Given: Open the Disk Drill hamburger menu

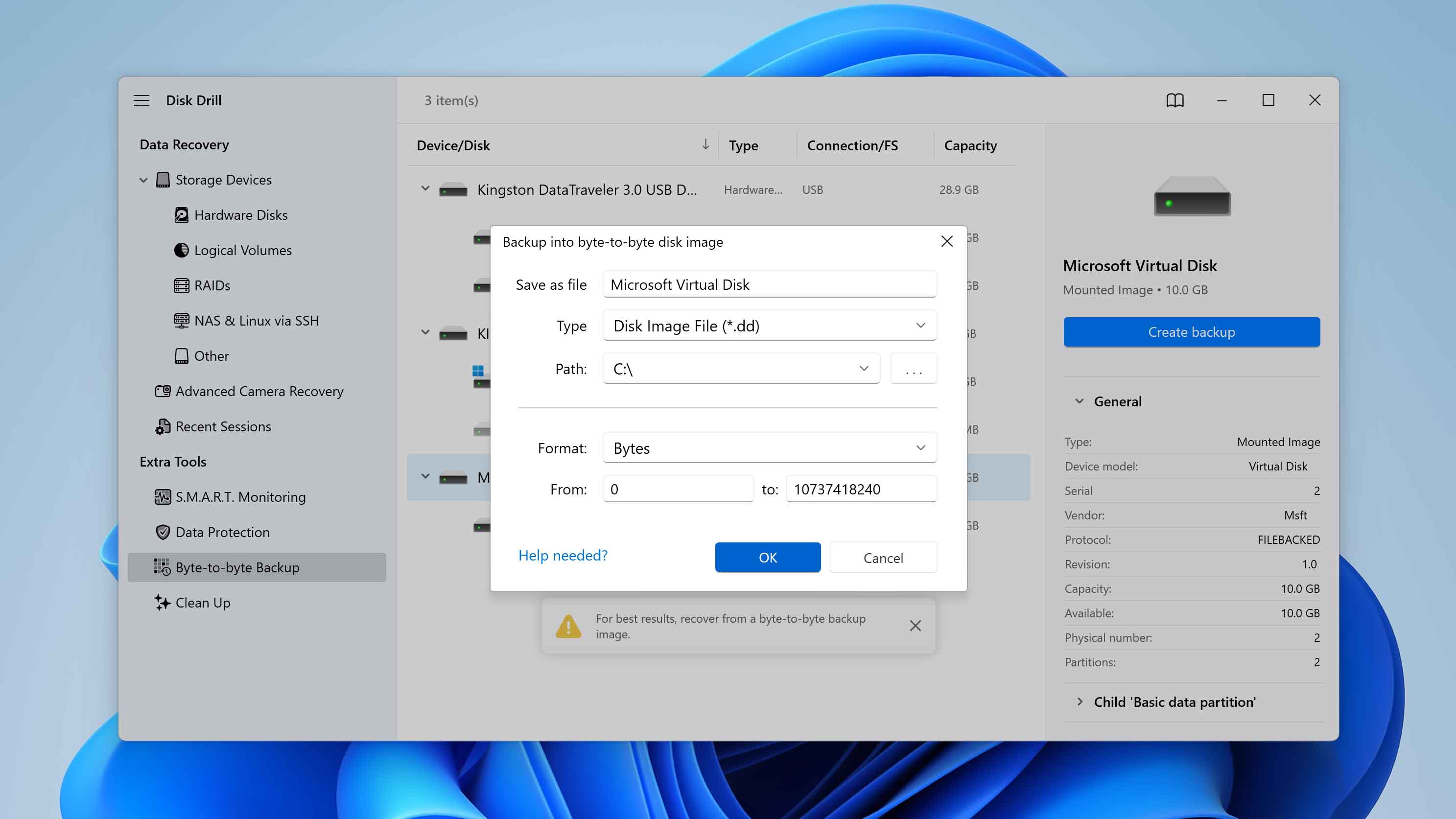Looking at the screenshot, I should (x=141, y=100).
